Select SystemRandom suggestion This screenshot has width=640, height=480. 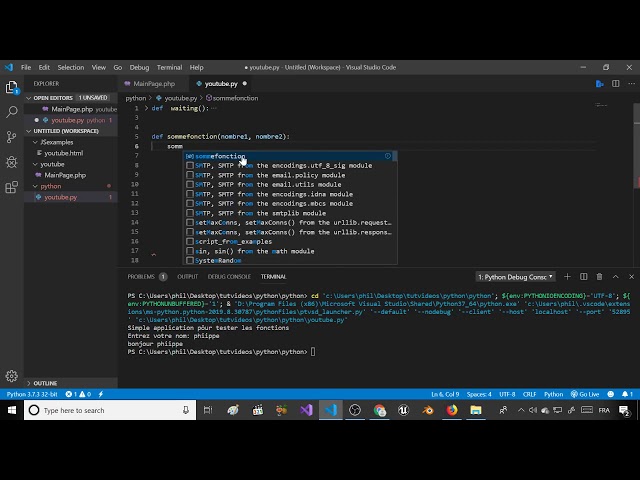pos(290,260)
